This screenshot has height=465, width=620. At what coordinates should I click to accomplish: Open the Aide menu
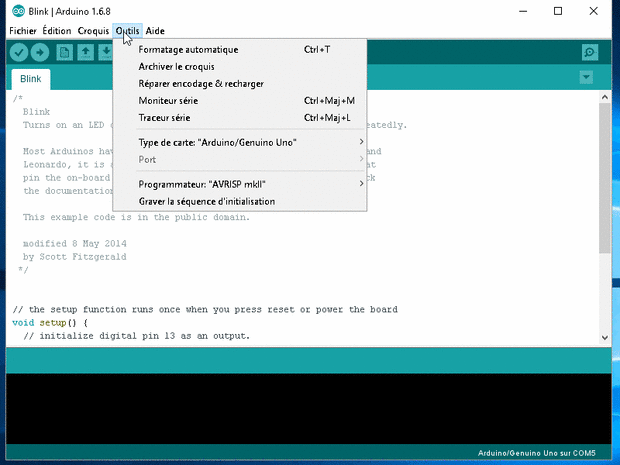pos(155,31)
